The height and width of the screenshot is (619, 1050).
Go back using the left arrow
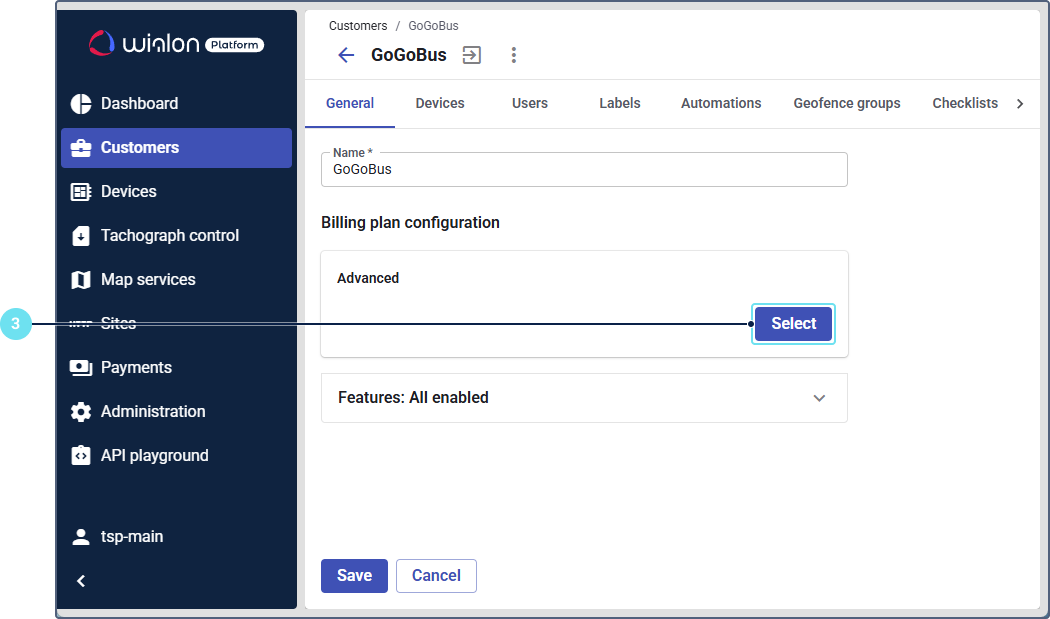click(346, 55)
